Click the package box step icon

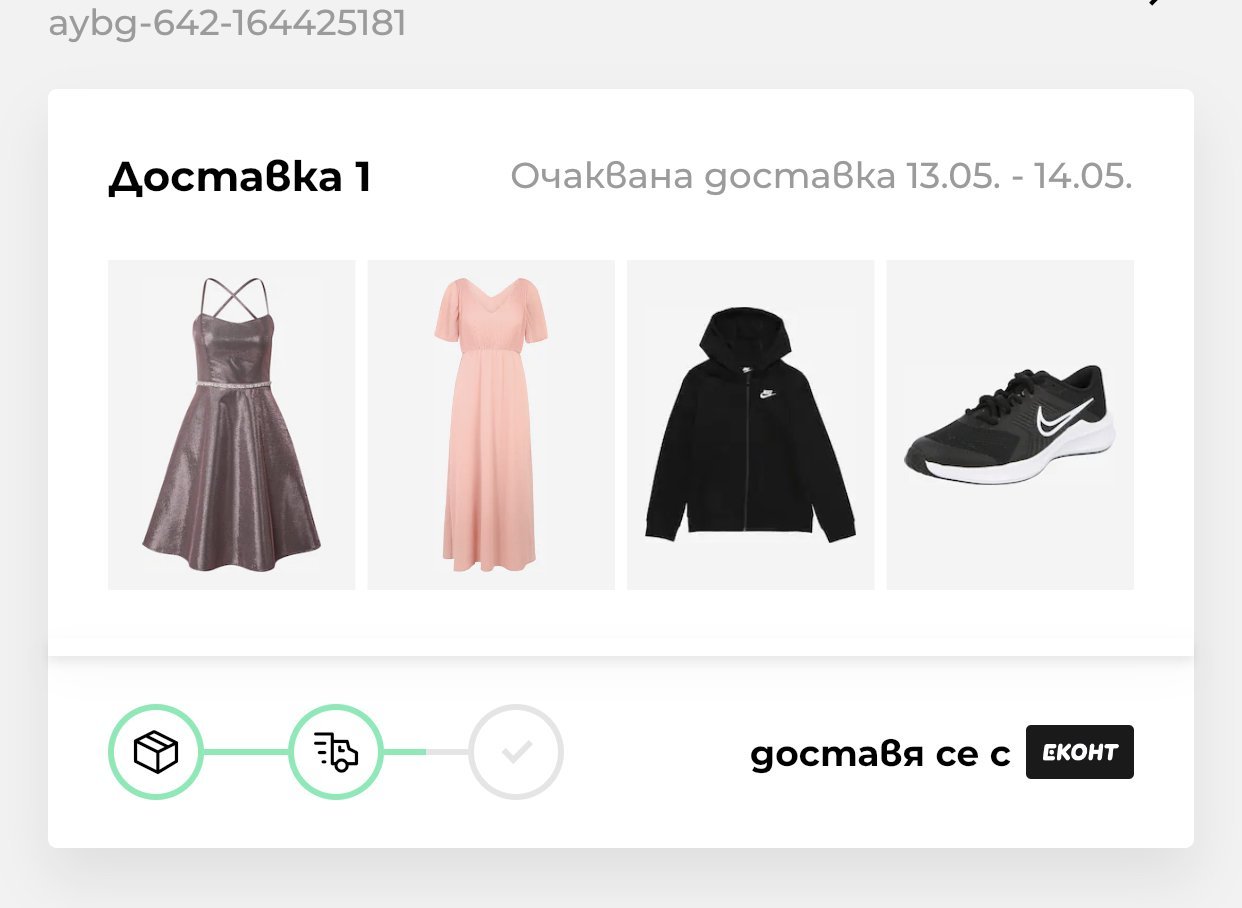(x=155, y=752)
